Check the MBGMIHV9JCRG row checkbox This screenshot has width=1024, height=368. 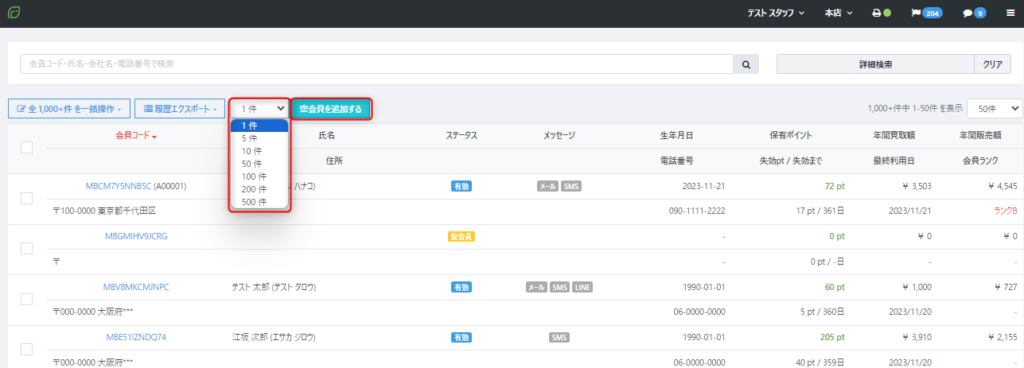27,248
